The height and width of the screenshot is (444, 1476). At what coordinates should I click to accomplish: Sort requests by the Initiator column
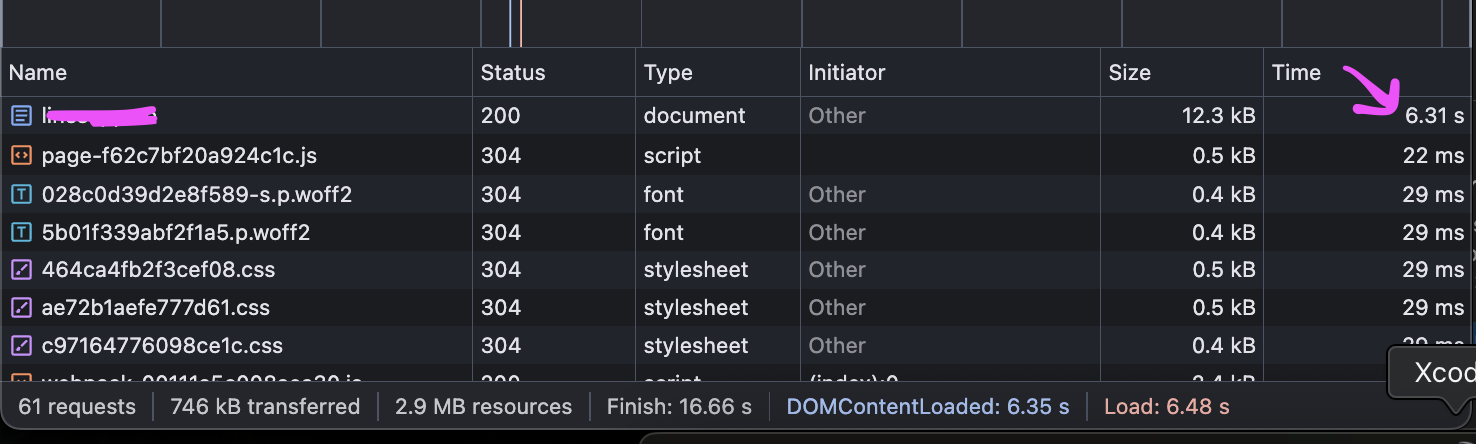(x=846, y=73)
